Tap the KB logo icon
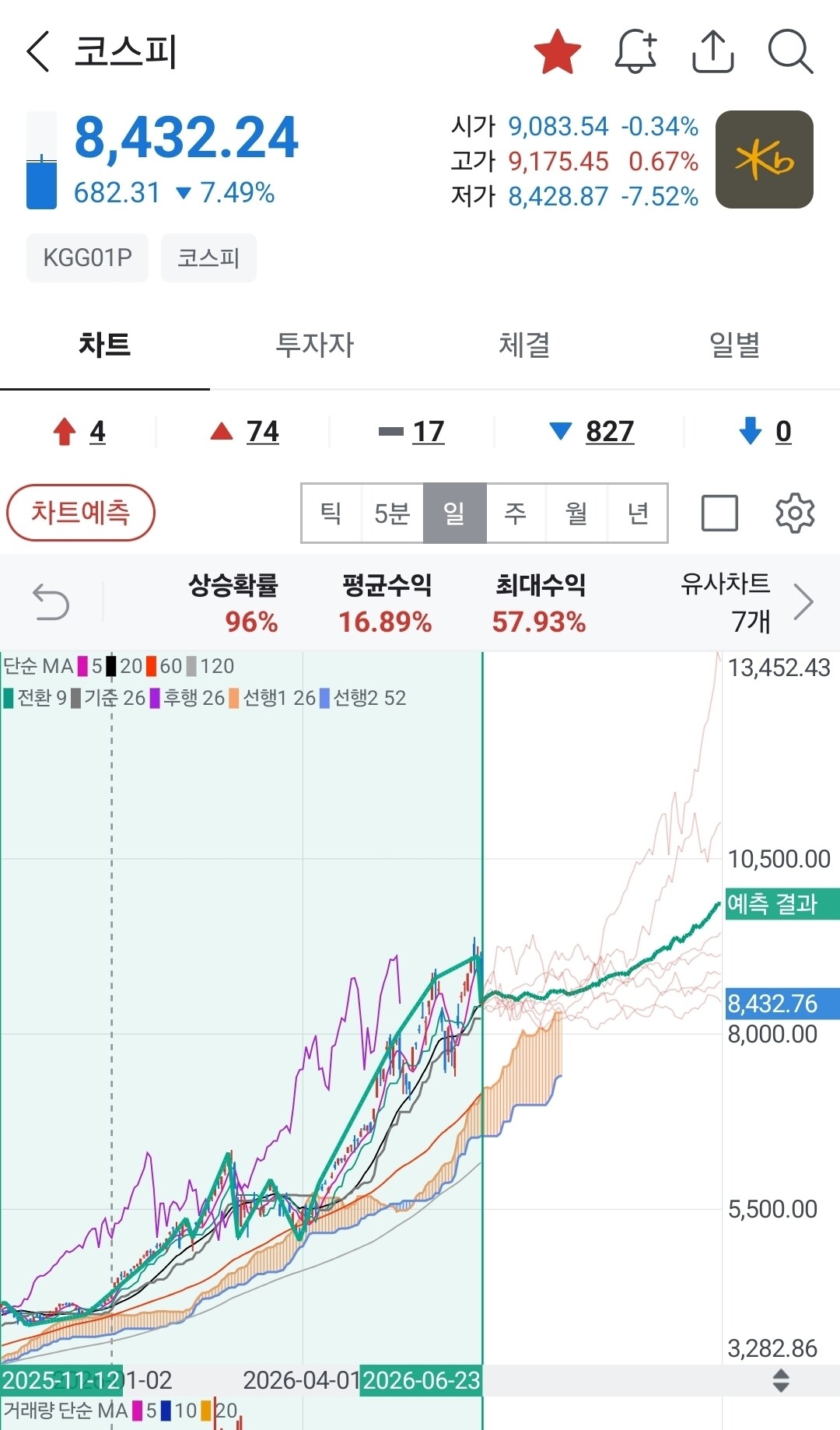Image resolution: width=840 pixels, height=1430 pixels. click(765, 159)
